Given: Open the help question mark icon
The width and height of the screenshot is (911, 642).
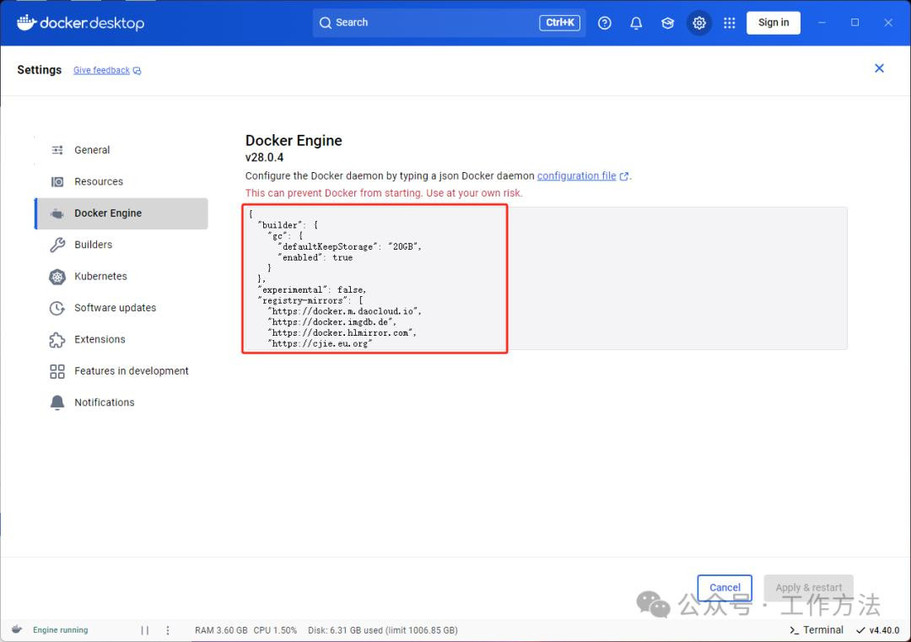Looking at the screenshot, I should 604,23.
